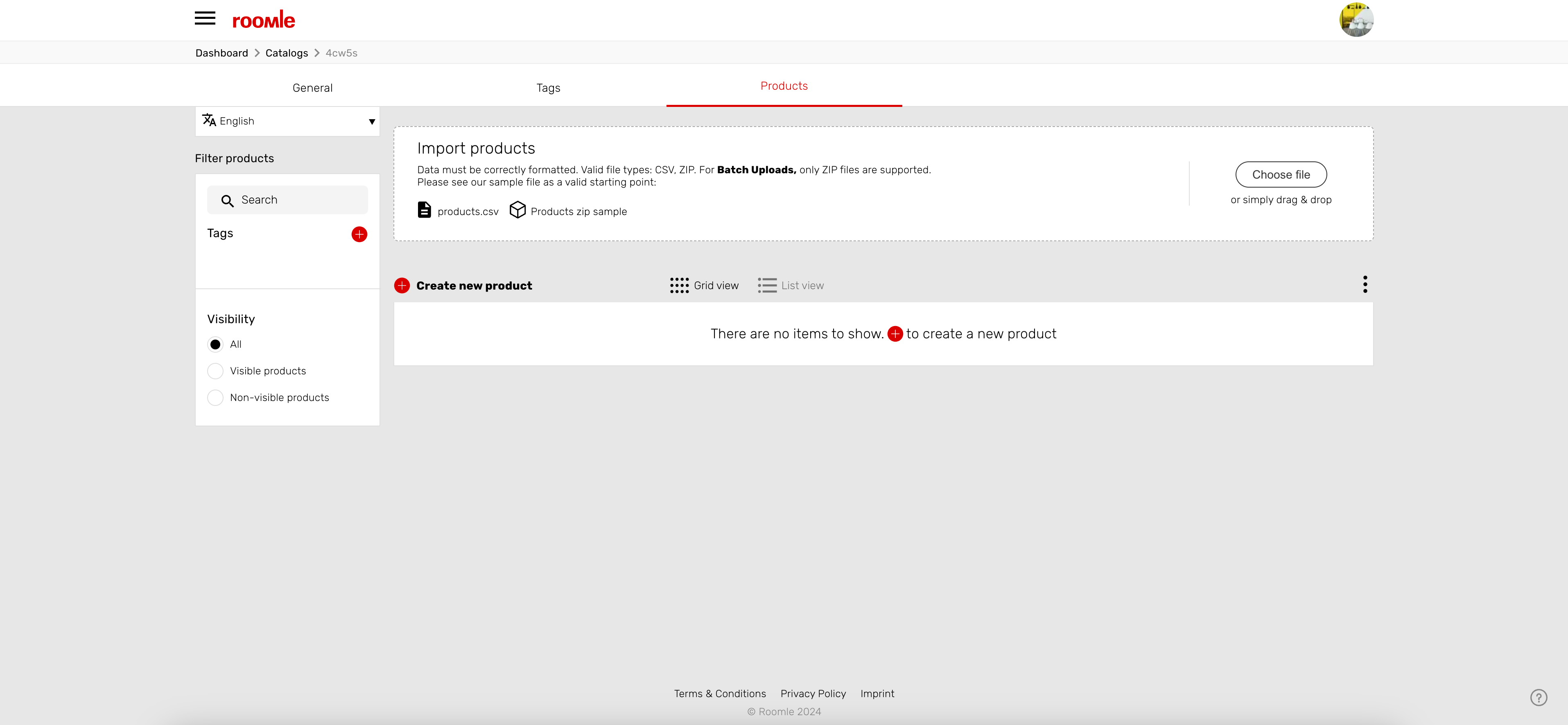
Task: Select the All visibility radio
Action: pos(215,345)
